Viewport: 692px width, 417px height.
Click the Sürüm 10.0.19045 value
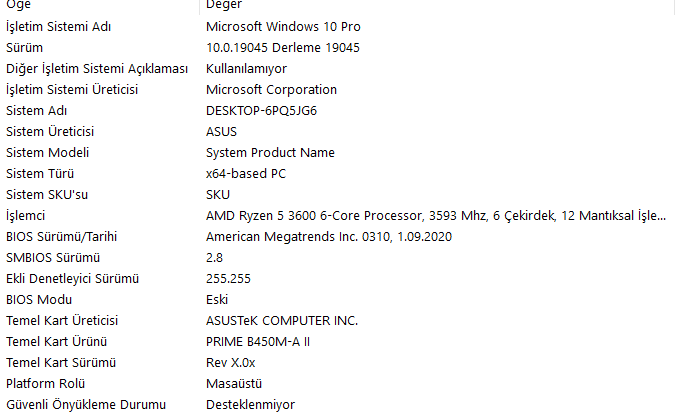(x=282, y=48)
